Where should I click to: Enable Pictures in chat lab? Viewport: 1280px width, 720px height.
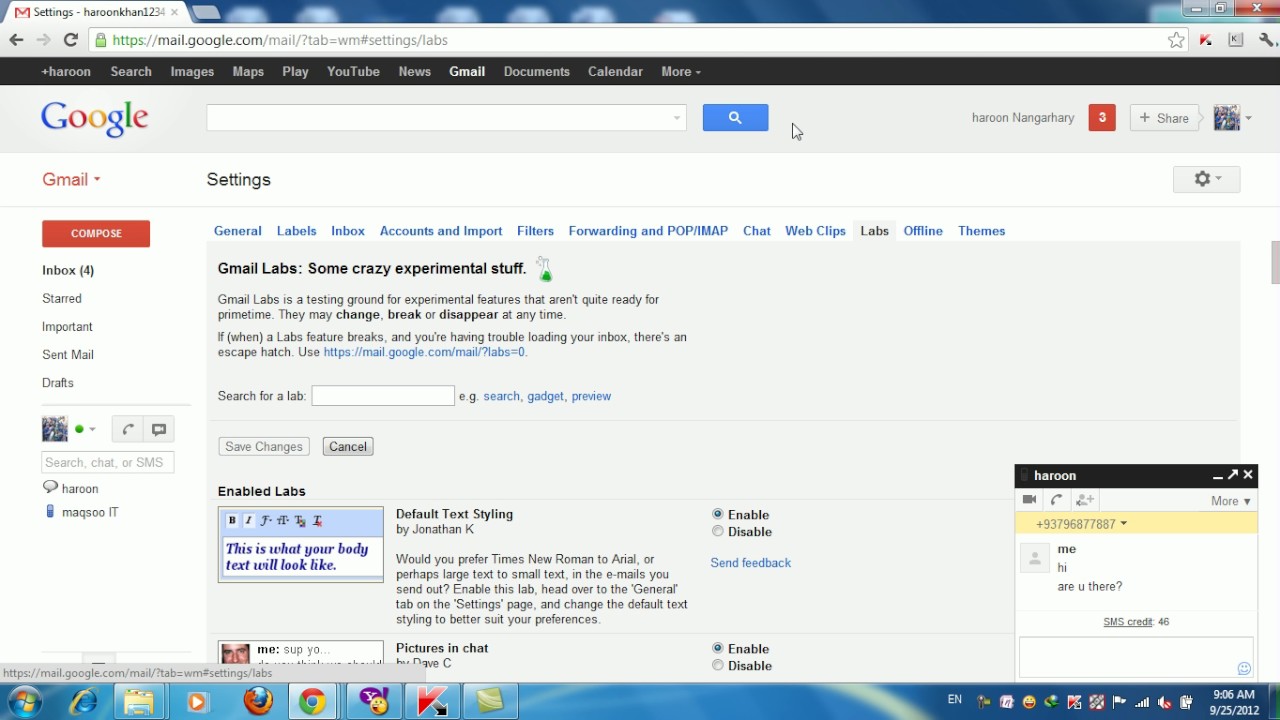pos(717,648)
